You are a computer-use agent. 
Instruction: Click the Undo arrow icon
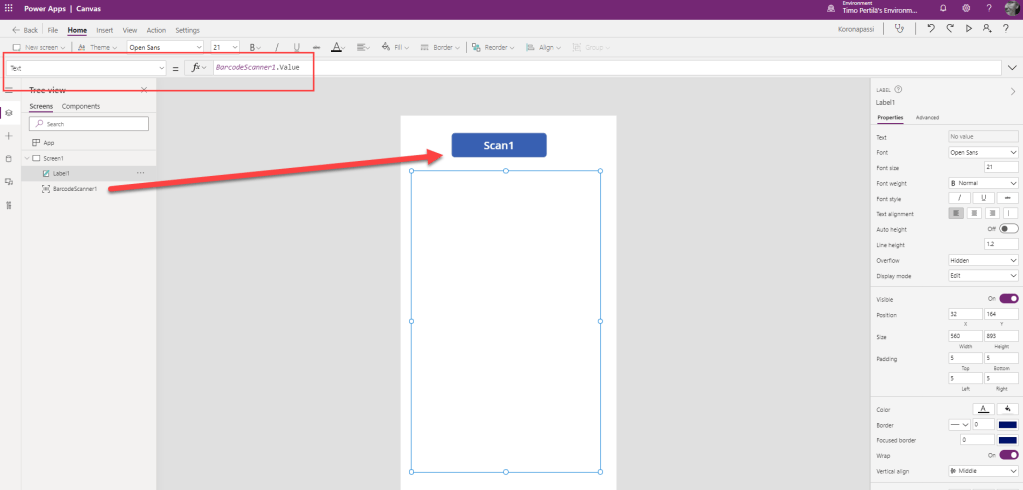pyautogui.click(x=931, y=29)
